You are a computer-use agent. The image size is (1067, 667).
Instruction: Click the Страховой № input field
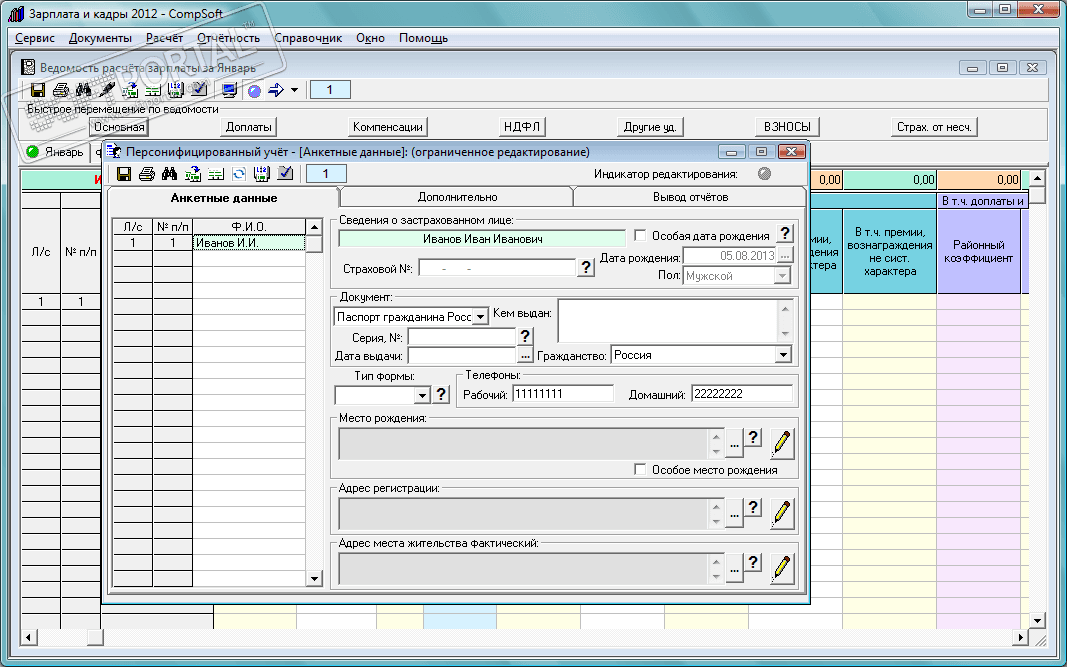coord(497,268)
